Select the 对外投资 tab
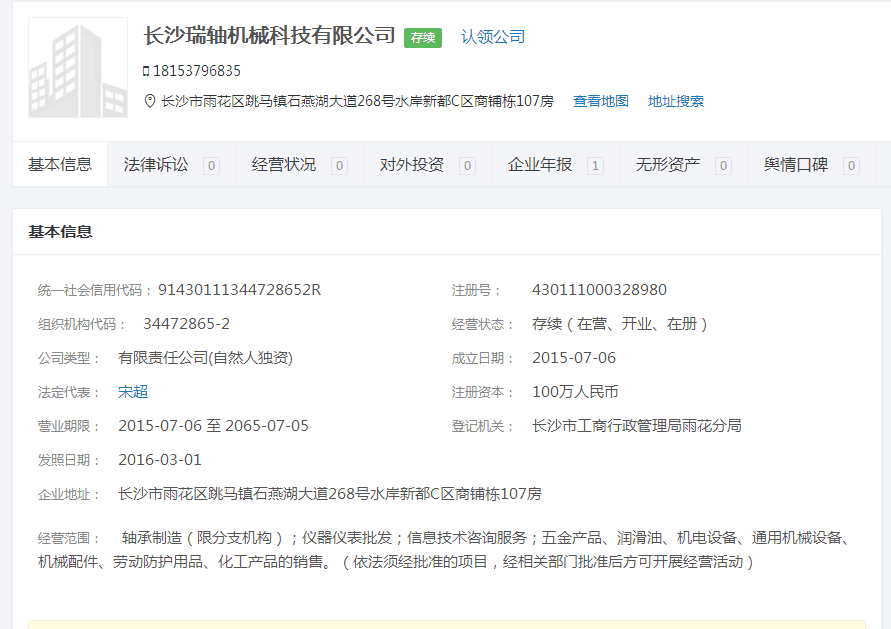This screenshot has height=629, width=891. pos(412,165)
